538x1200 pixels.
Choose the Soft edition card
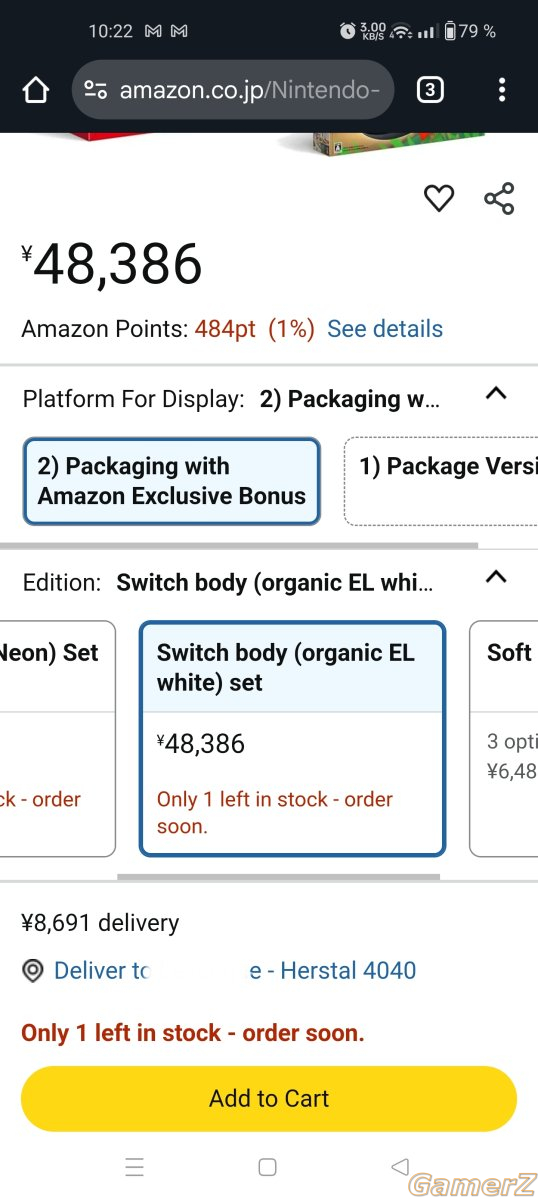point(504,739)
